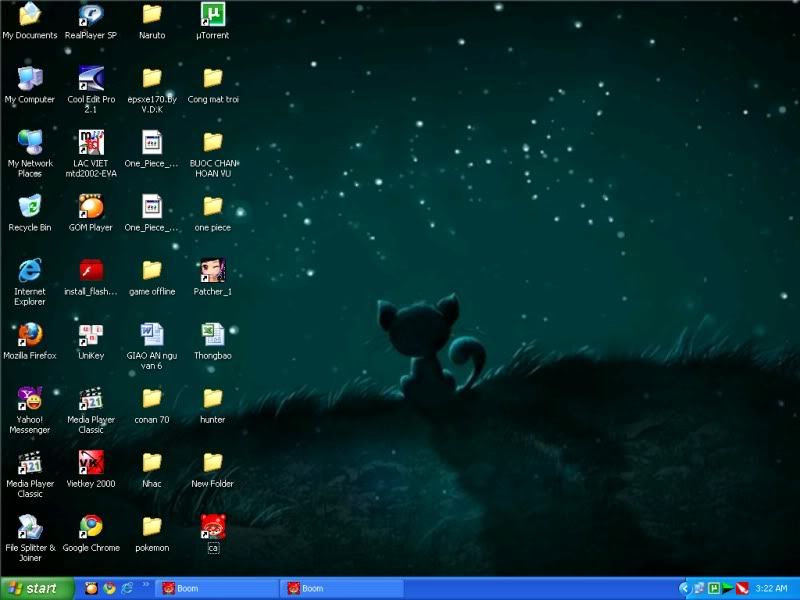The height and width of the screenshot is (600, 800).
Task: Select the Mozilla Firefox shortcut
Action: pyautogui.click(x=30, y=341)
